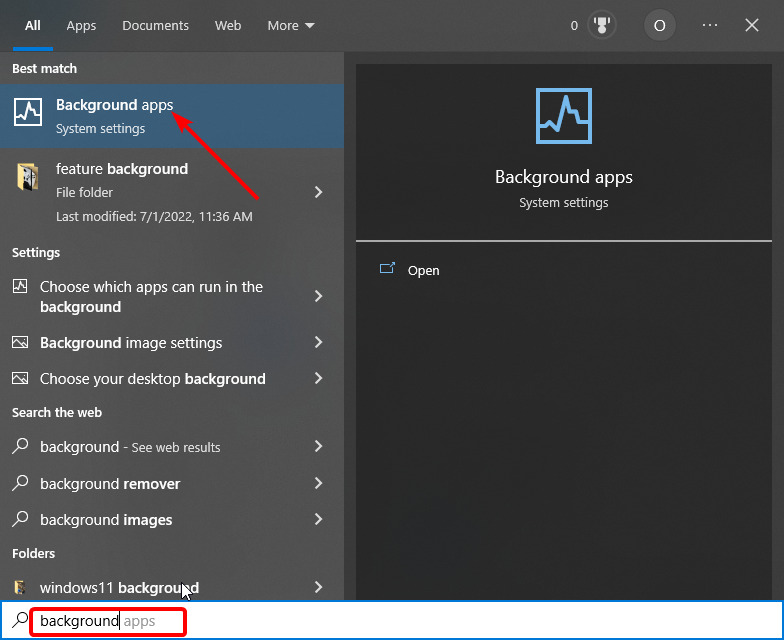784x640 pixels.
Task: Close the search panel with X
Action: [752, 25]
